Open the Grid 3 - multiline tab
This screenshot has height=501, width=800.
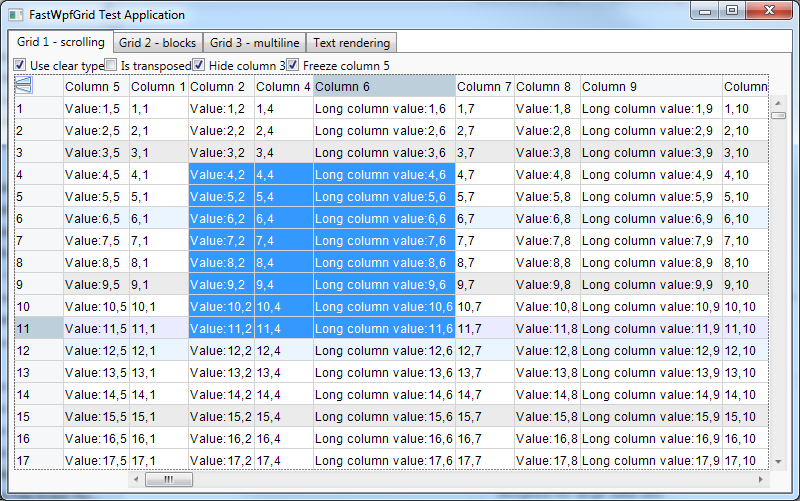253,43
